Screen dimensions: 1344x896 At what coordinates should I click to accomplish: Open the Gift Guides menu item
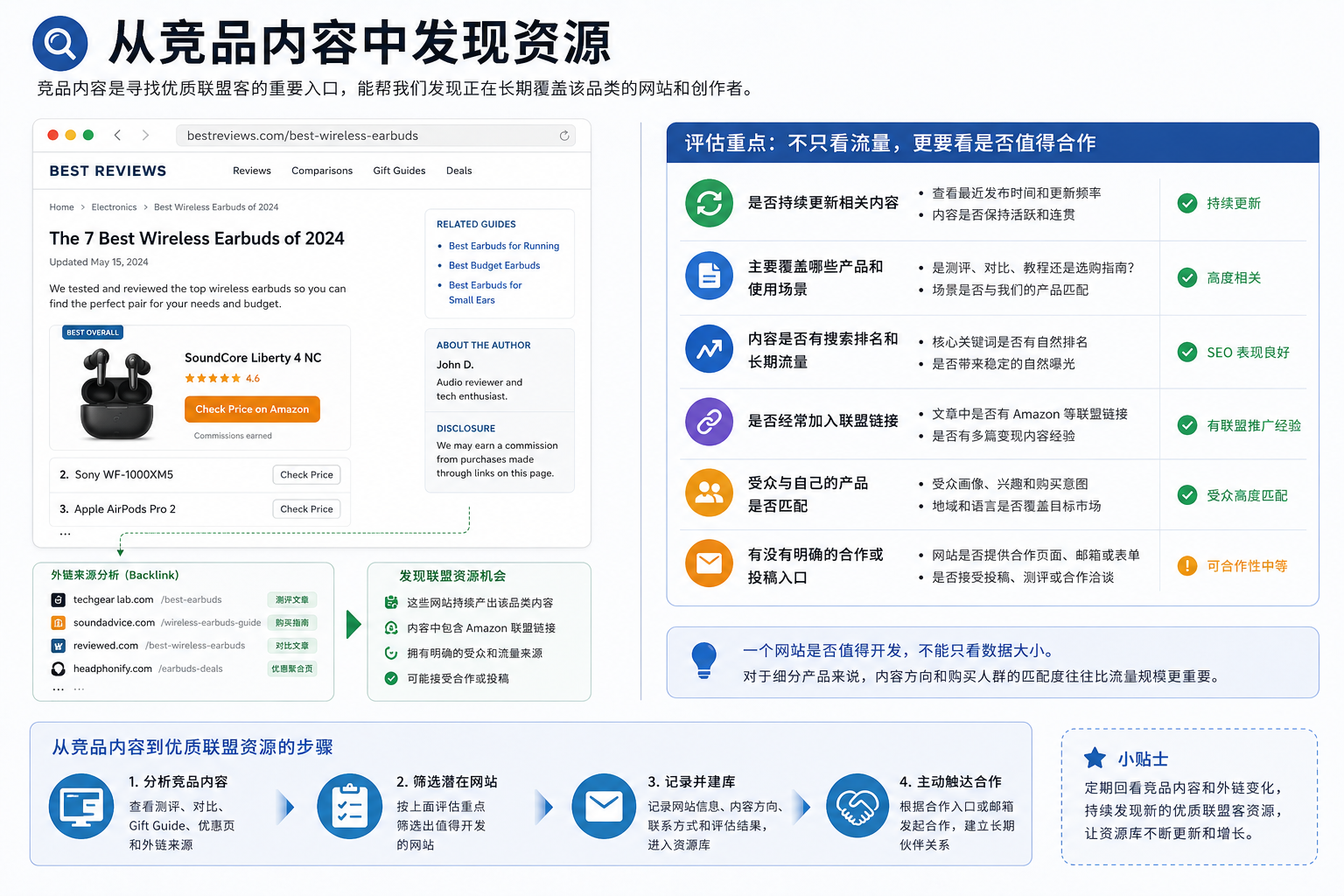coord(399,171)
